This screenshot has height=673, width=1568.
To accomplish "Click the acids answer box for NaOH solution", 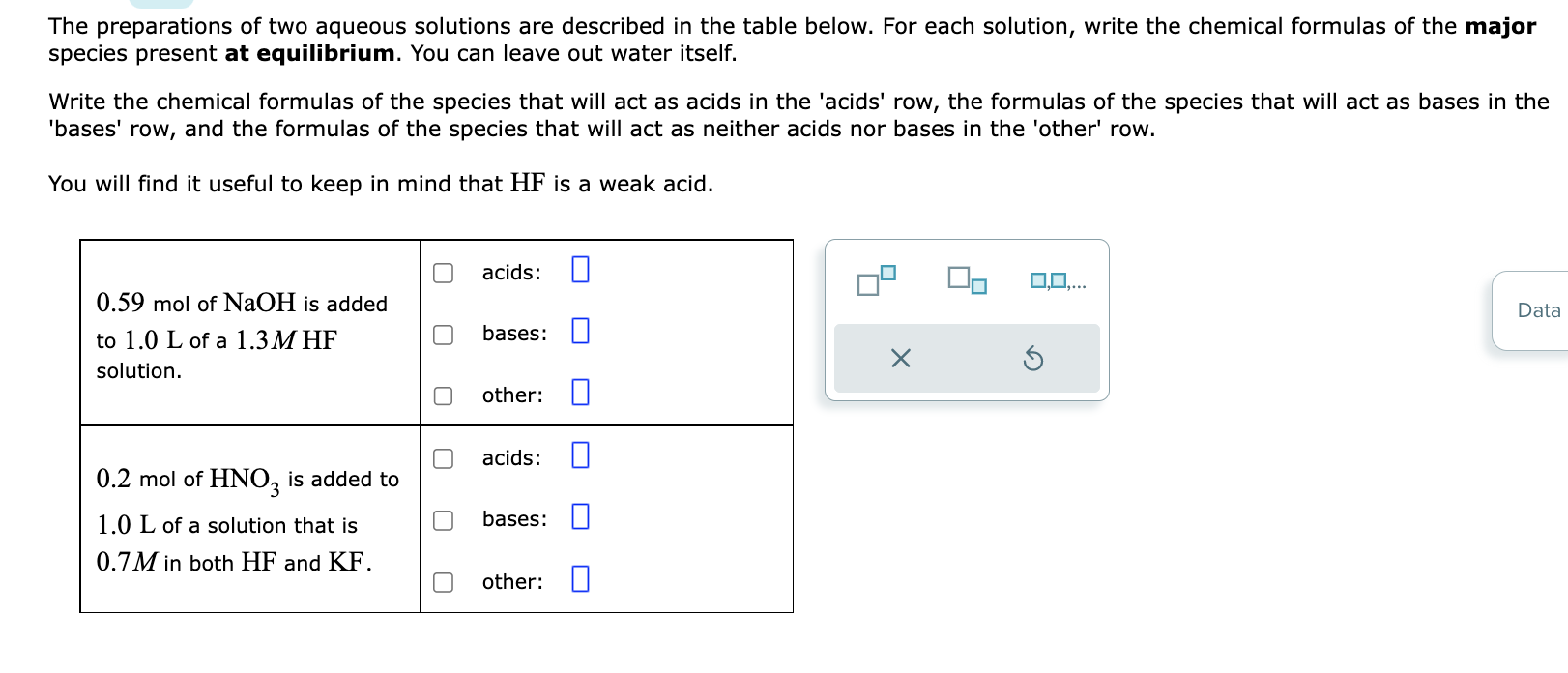I will (x=579, y=270).
